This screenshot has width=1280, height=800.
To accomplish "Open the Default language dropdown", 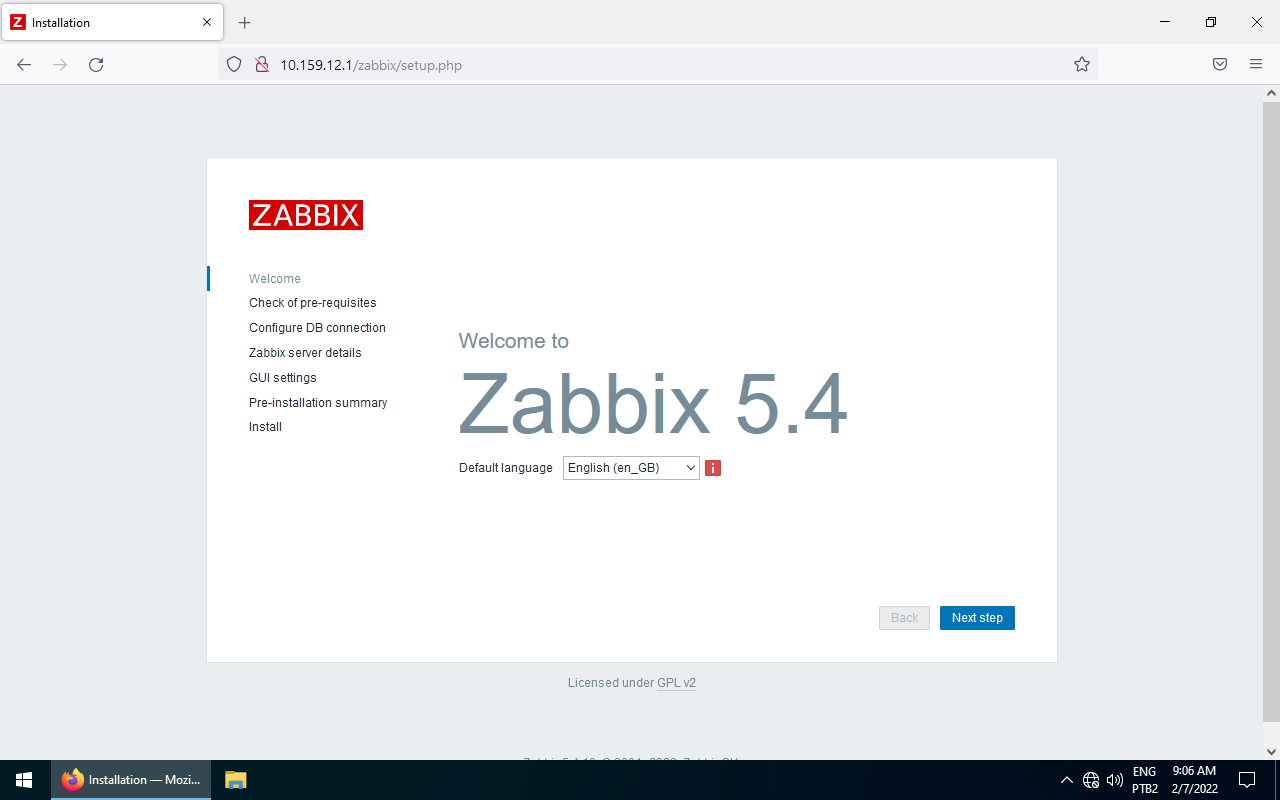I will coord(630,467).
